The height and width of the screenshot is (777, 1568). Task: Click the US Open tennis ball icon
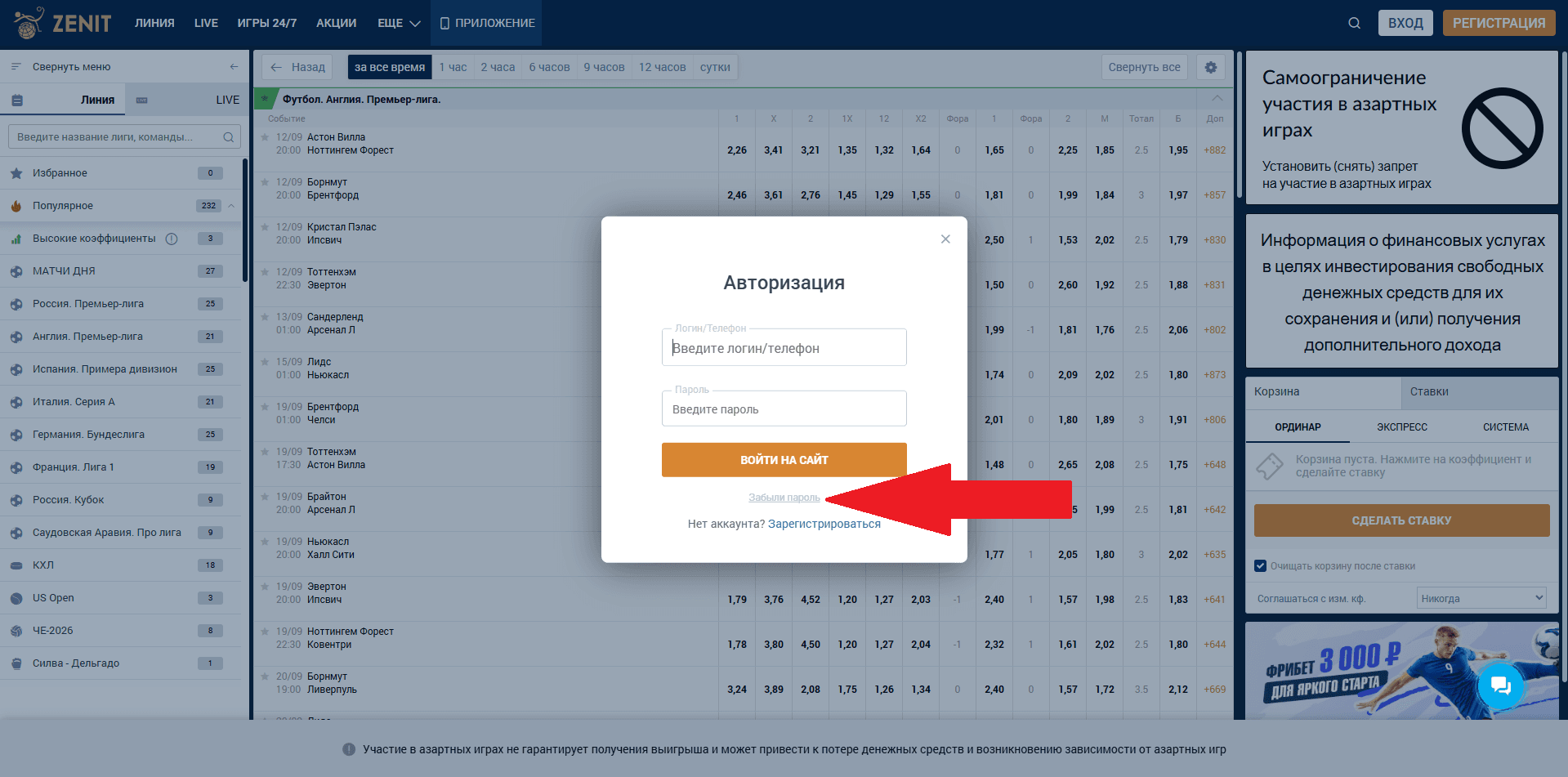point(16,598)
